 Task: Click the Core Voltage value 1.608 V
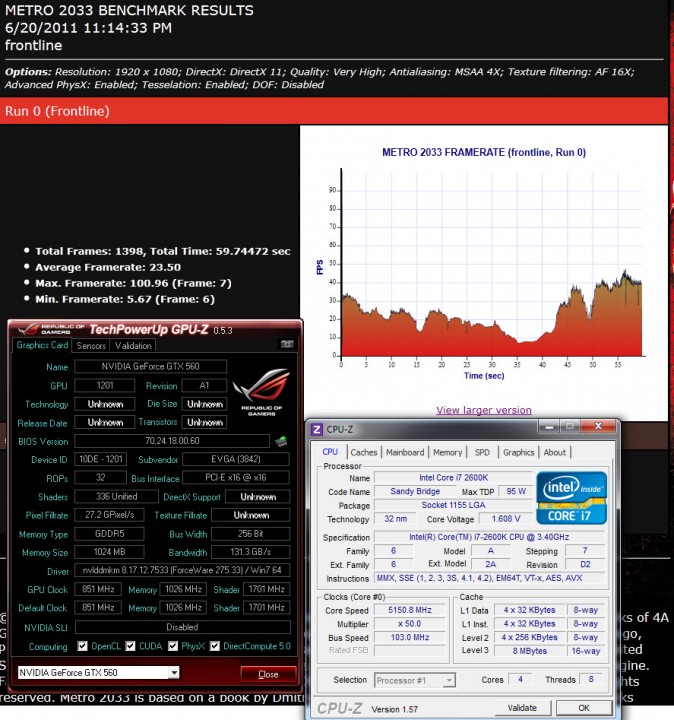coord(506,519)
